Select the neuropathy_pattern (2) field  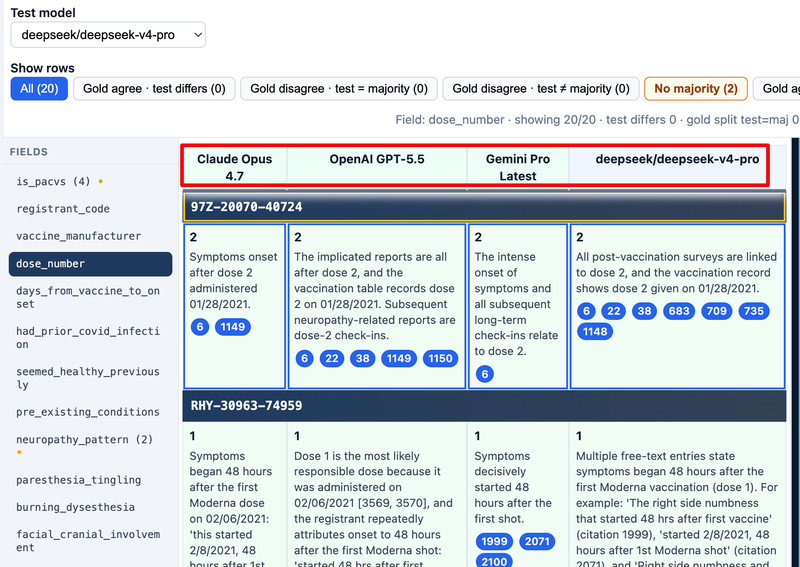[x=90, y=445]
